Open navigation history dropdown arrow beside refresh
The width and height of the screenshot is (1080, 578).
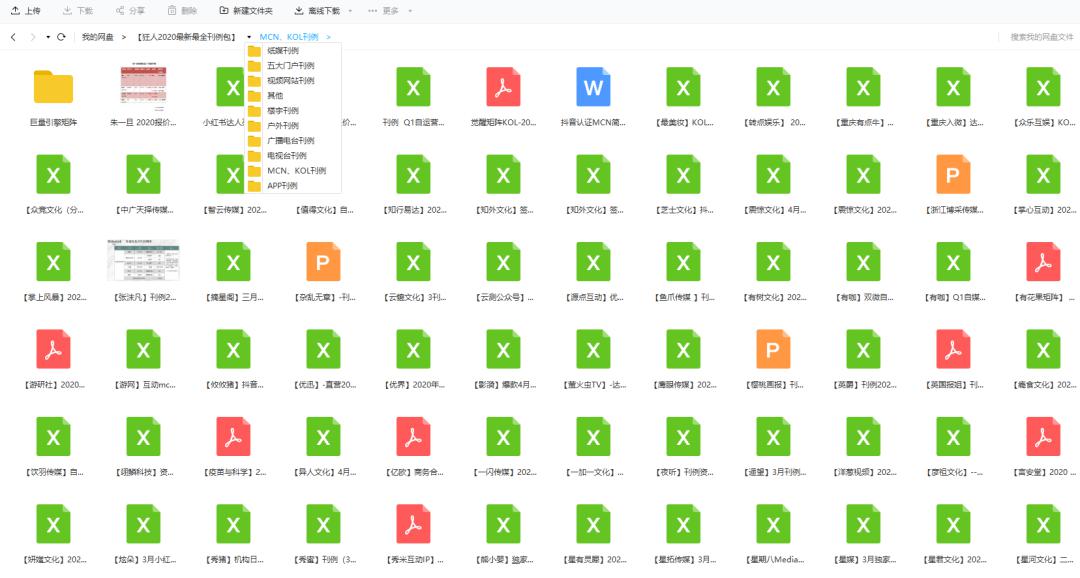click(x=48, y=37)
